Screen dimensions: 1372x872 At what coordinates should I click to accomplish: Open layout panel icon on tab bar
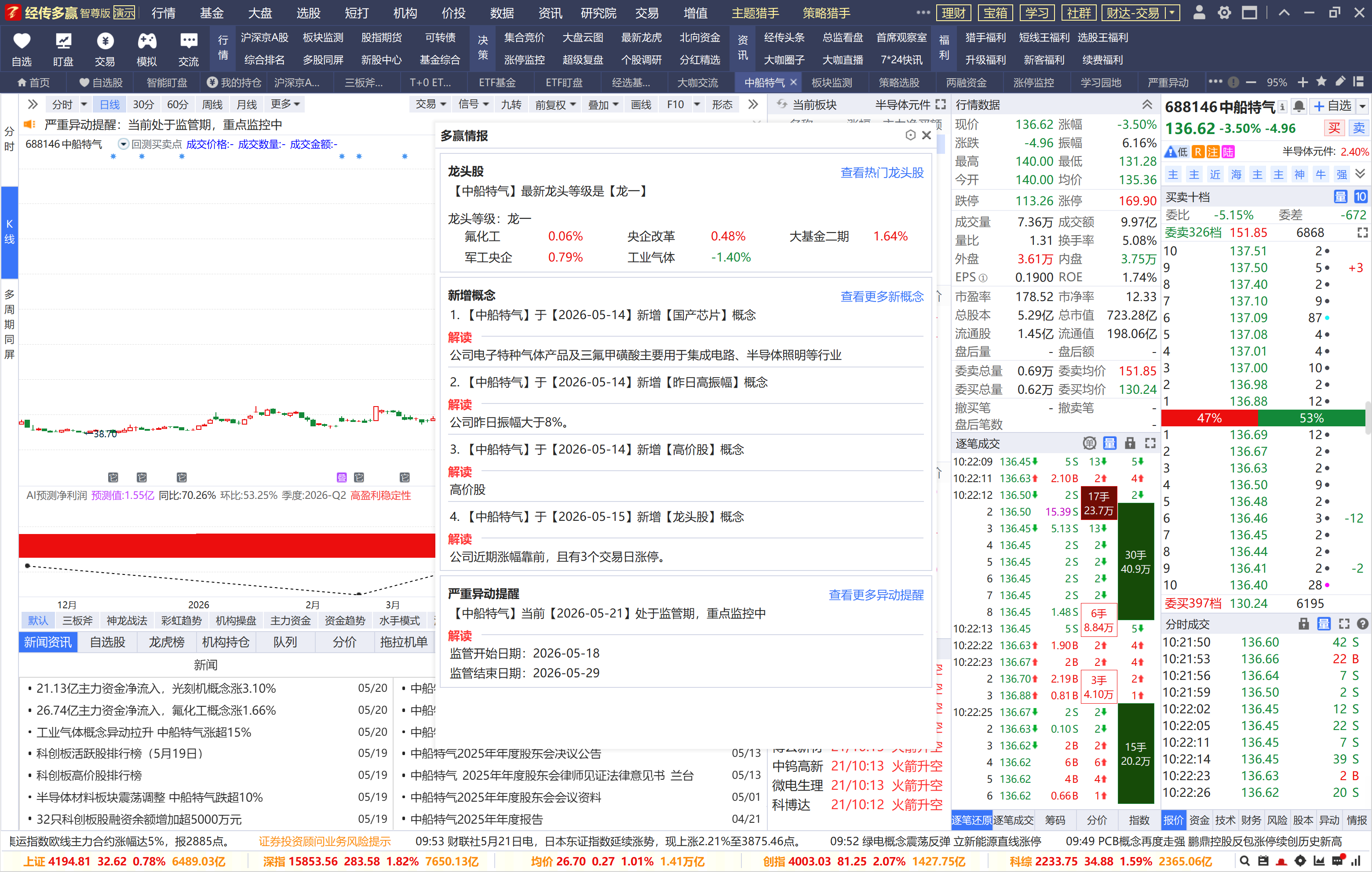[x=1358, y=82]
